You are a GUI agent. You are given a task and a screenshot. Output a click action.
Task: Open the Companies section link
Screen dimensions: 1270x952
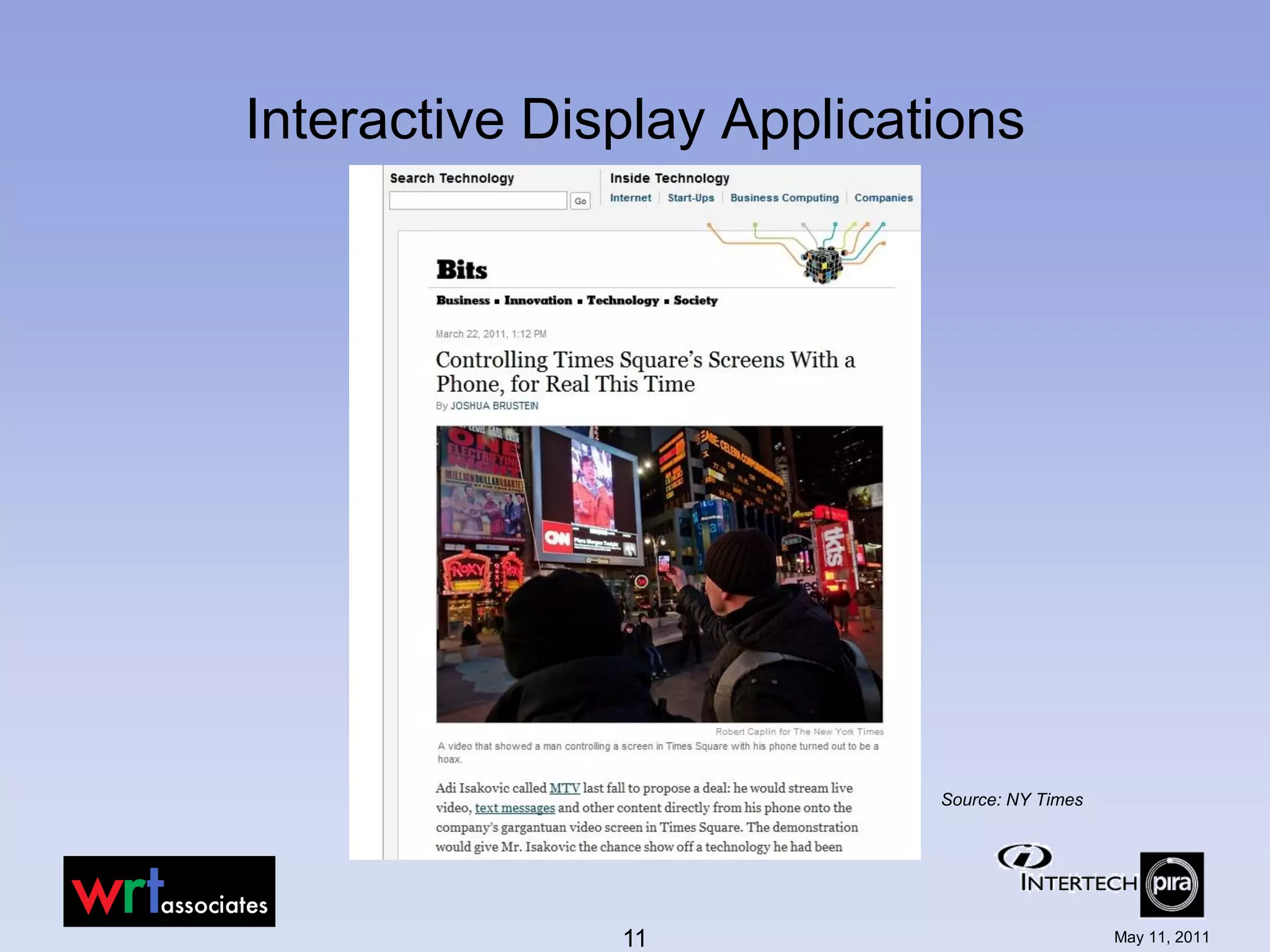(x=884, y=198)
